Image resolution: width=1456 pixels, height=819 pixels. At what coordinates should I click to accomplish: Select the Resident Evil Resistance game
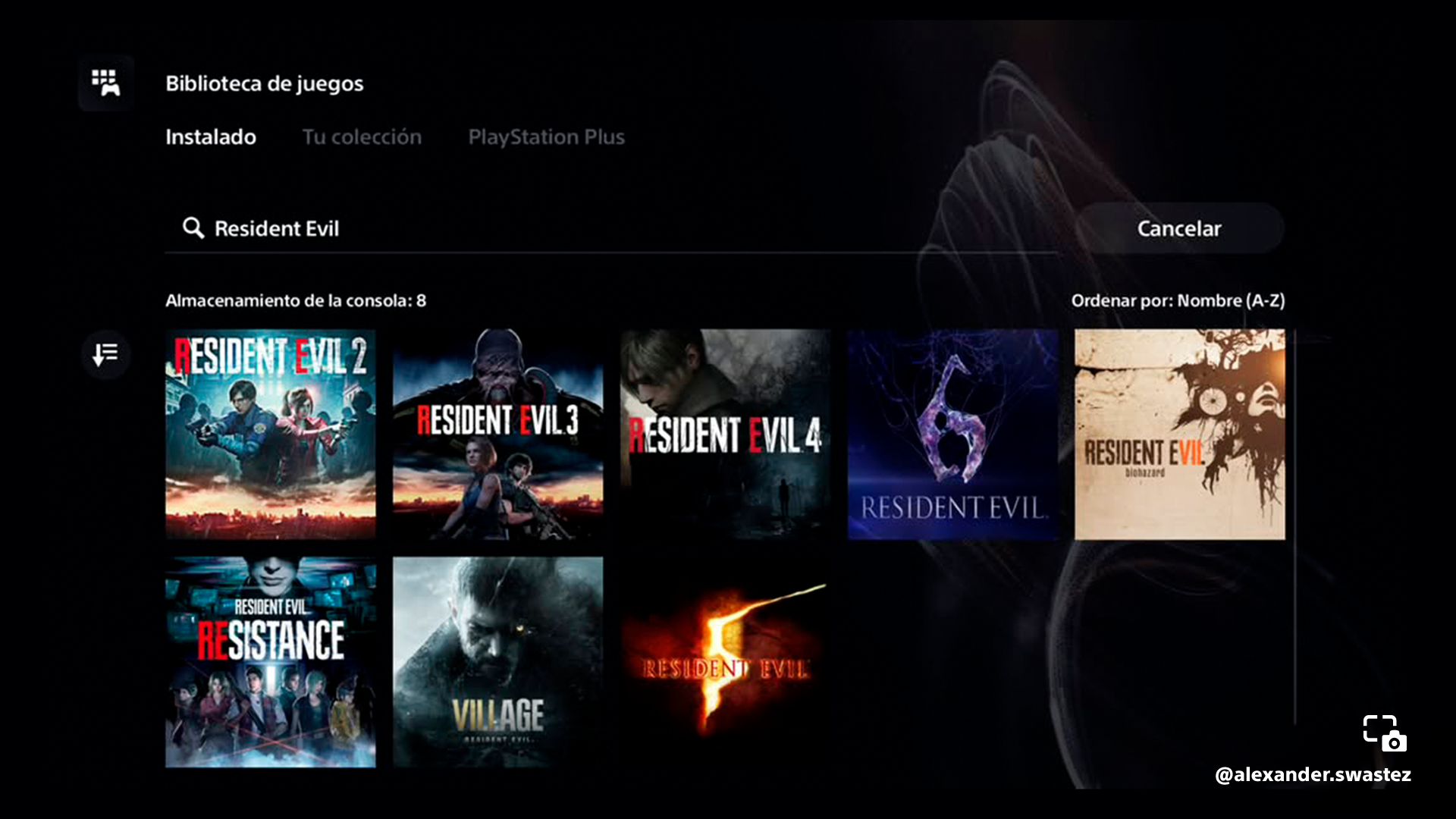(271, 662)
